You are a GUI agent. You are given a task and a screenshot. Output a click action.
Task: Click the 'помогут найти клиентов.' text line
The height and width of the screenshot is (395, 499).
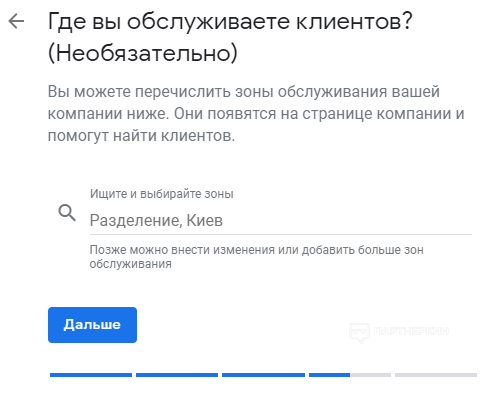tap(141, 136)
